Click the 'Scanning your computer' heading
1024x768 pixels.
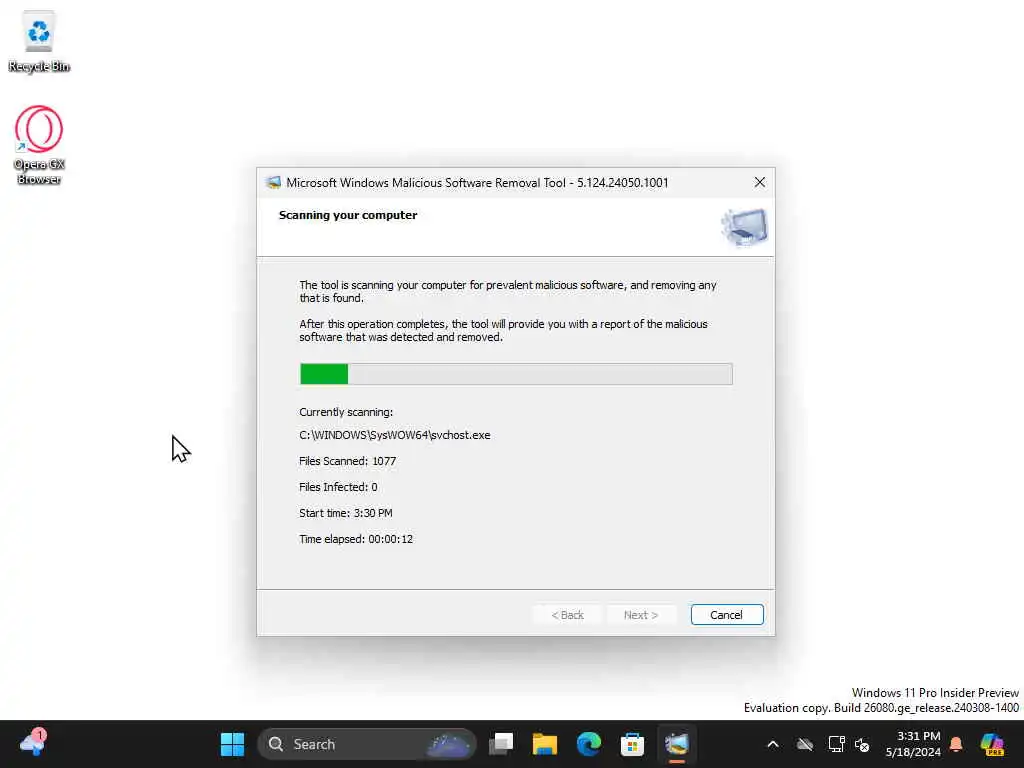(347, 215)
